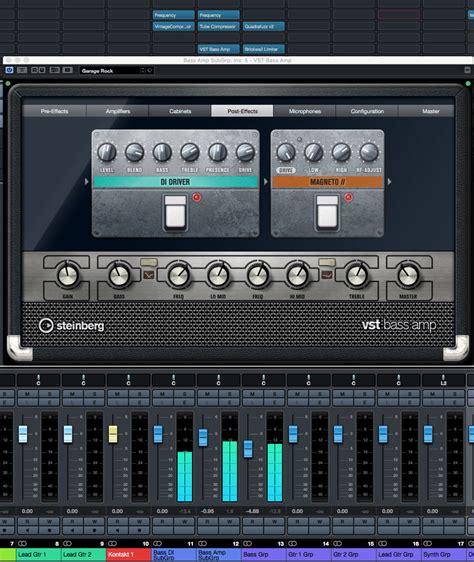Click the amplifier HI MID knob
This screenshot has width=474, height=562.
[297, 275]
